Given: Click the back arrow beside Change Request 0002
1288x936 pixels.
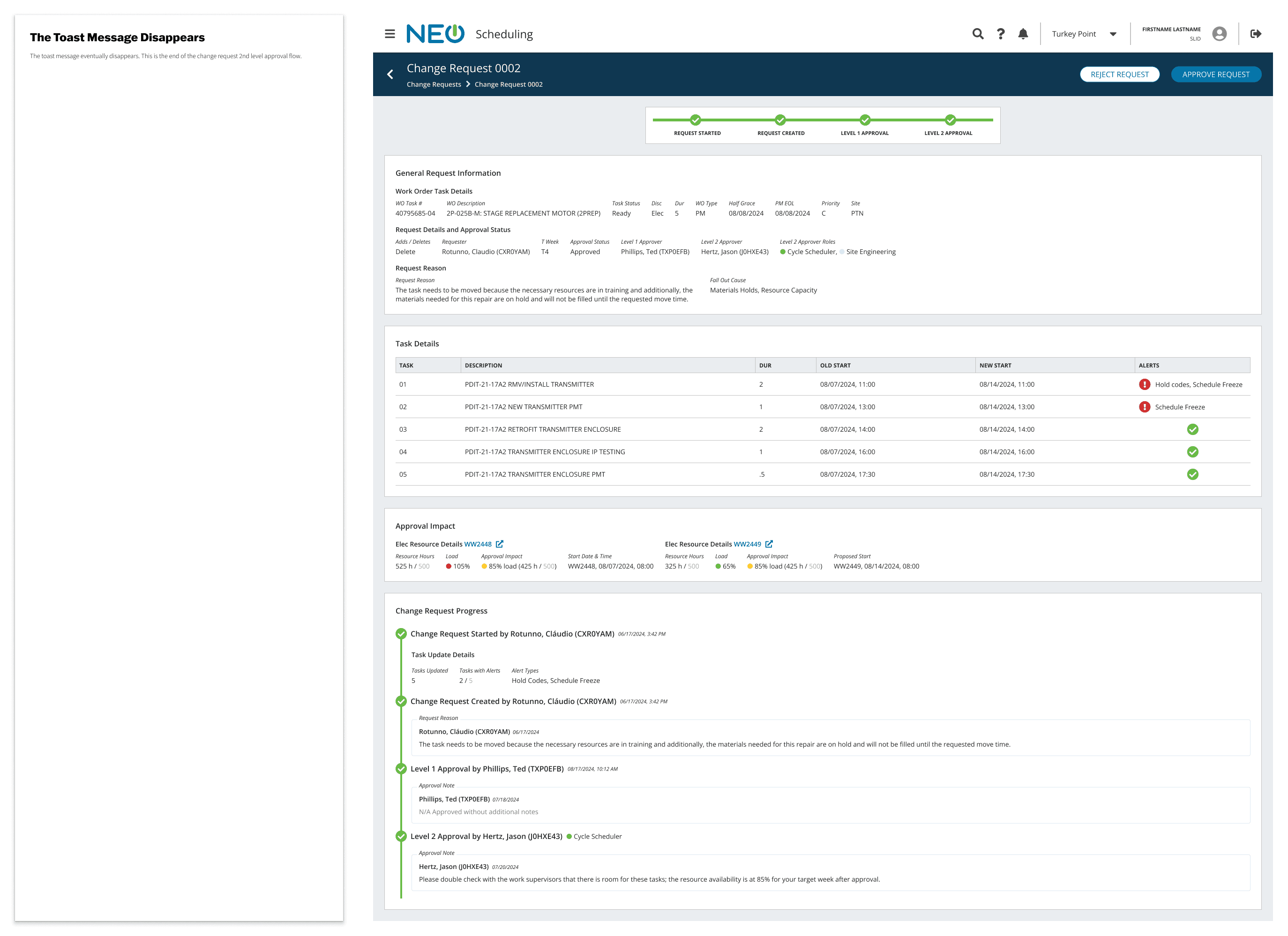Looking at the screenshot, I should (x=390, y=75).
